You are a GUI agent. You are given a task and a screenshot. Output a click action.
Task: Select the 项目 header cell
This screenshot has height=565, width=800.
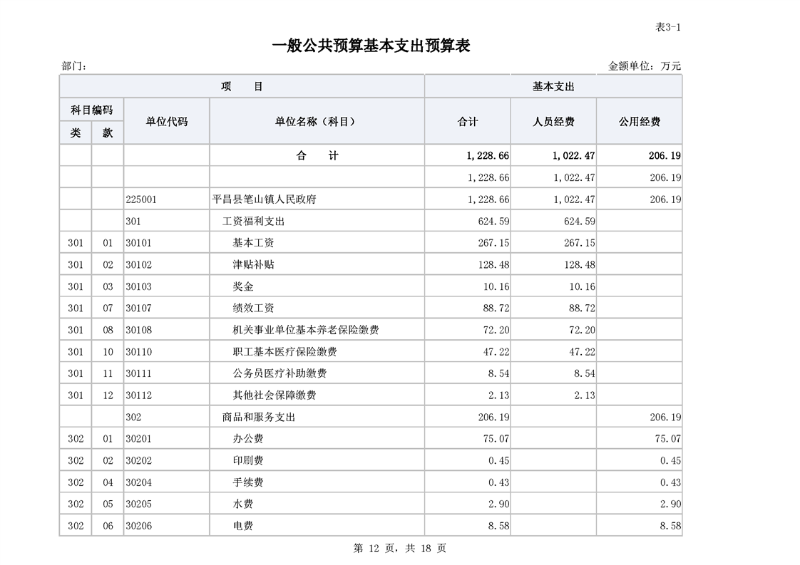pos(242,87)
